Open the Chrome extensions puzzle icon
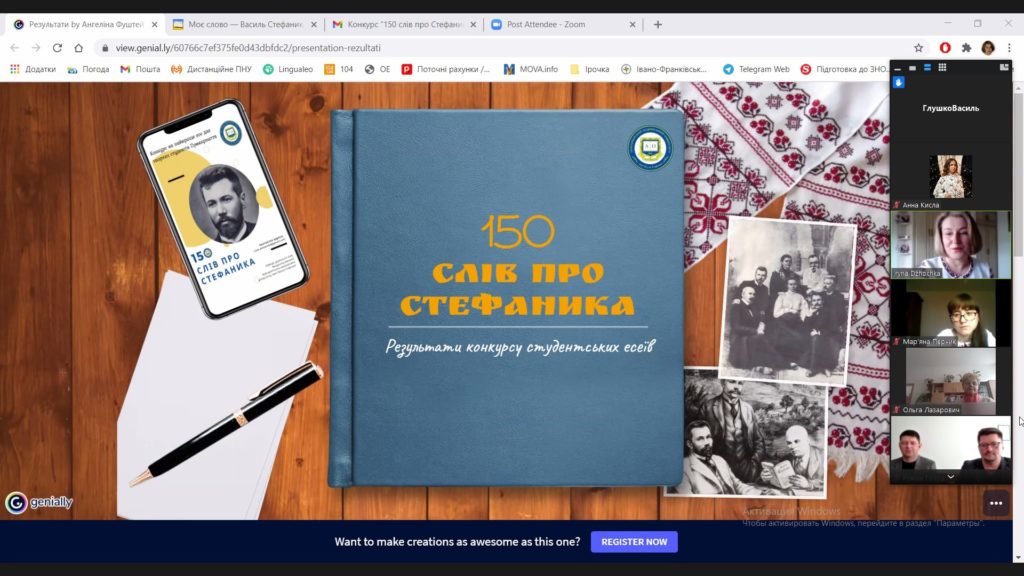The image size is (1024, 576). 966,47
